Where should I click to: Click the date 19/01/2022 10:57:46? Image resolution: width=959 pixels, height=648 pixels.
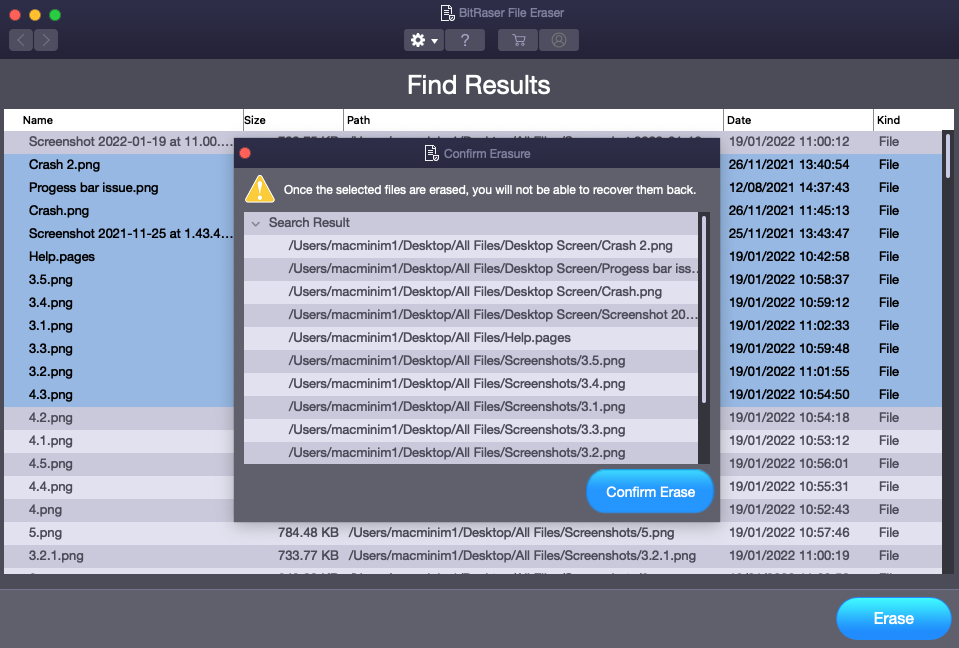(x=789, y=533)
